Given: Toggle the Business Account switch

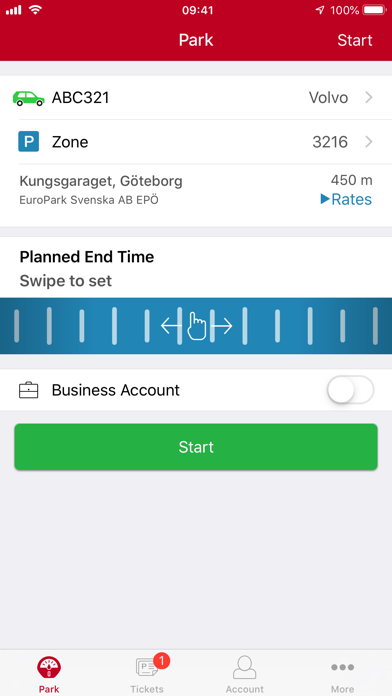Looking at the screenshot, I should [350, 390].
